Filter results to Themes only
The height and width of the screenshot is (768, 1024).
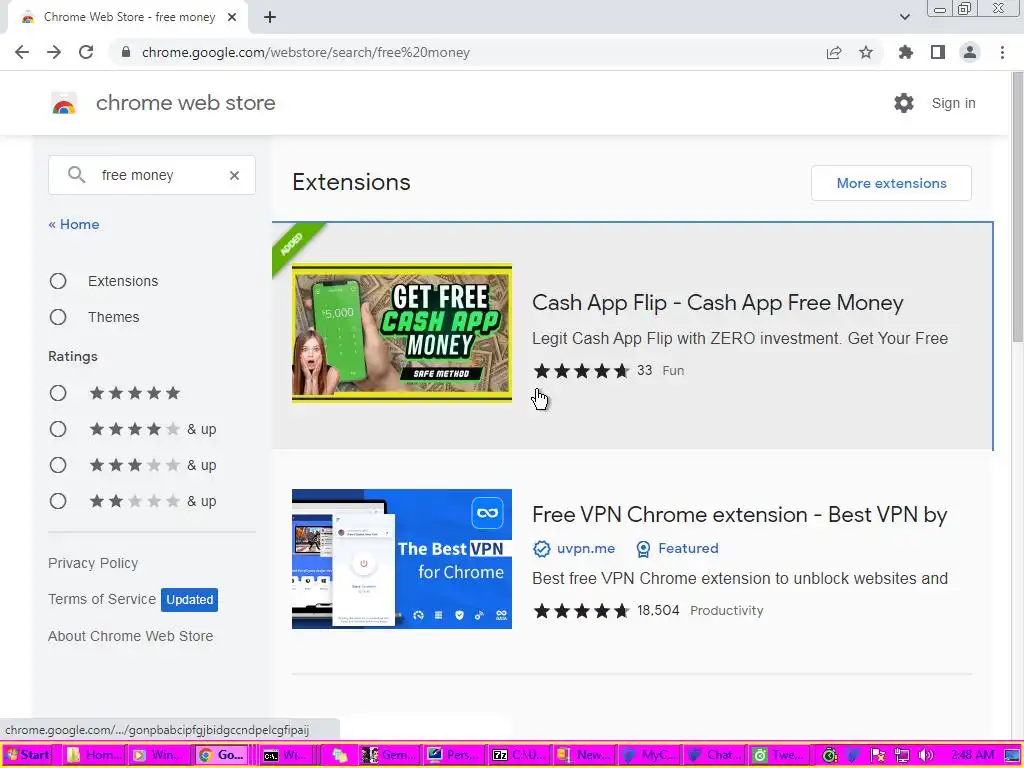click(x=58, y=317)
